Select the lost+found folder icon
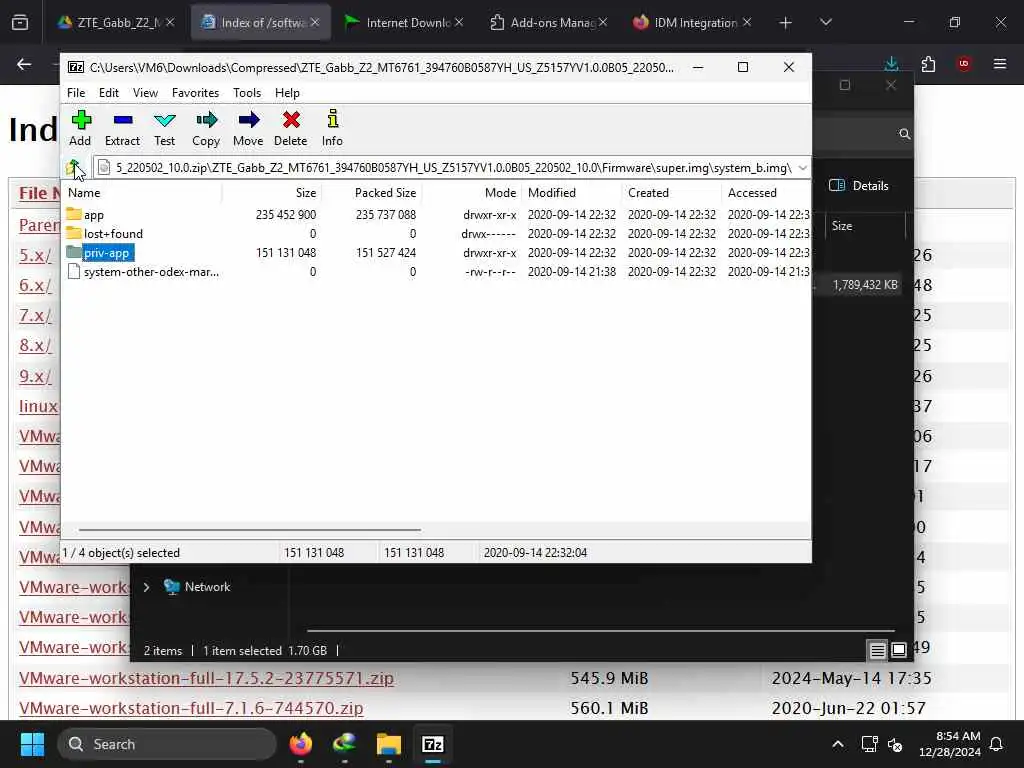The width and height of the screenshot is (1024, 768). [74, 233]
